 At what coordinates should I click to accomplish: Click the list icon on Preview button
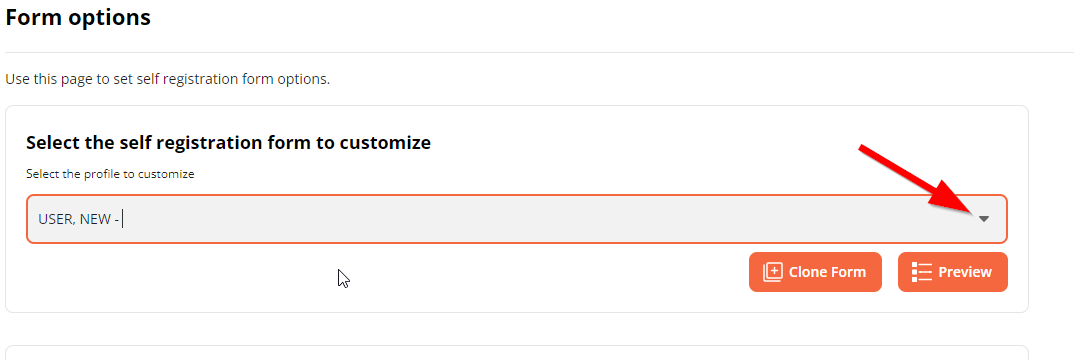pyautogui.click(x=922, y=272)
